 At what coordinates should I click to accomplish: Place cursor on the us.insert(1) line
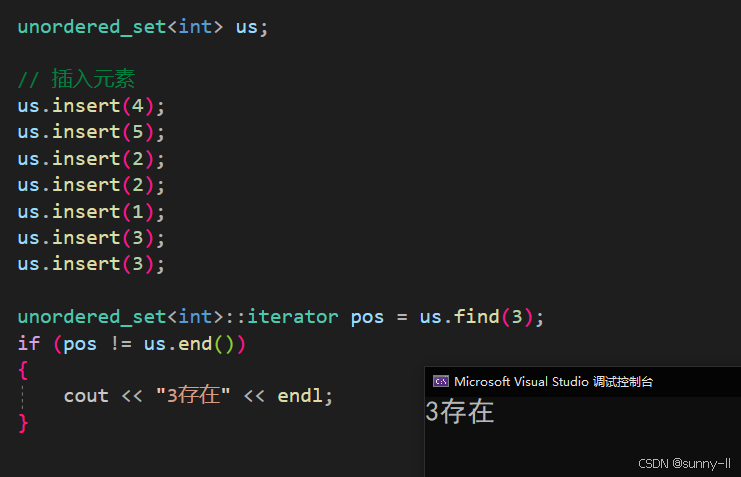[90, 211]
